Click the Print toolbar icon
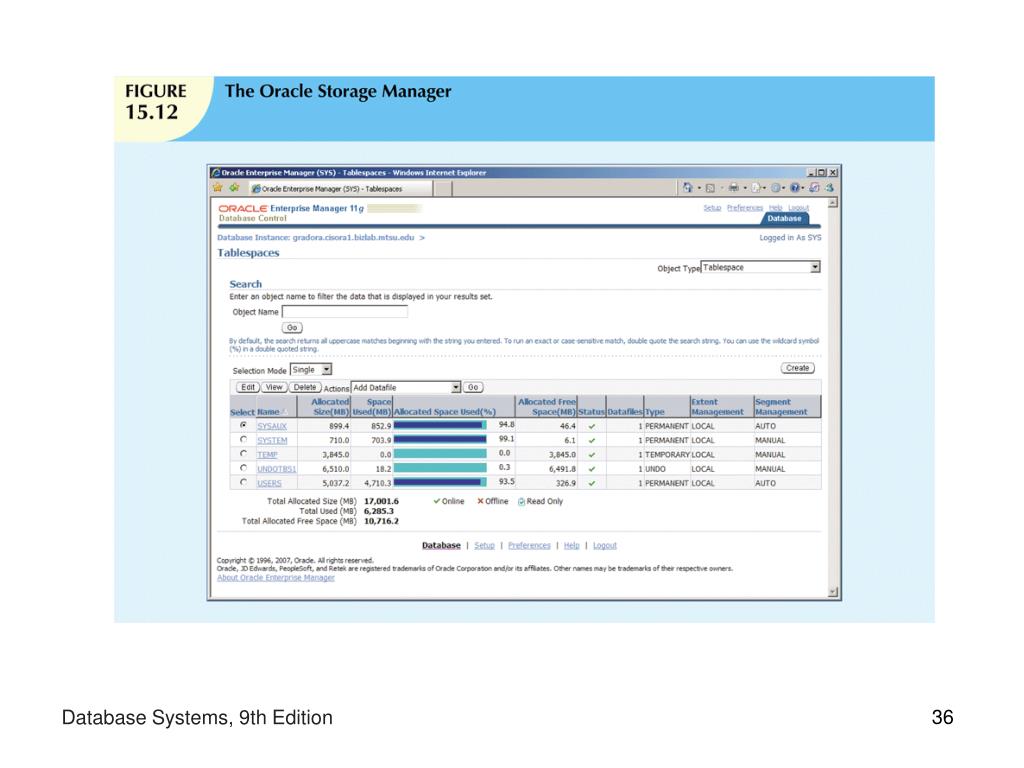1024x768 pixels. [733, 187]
